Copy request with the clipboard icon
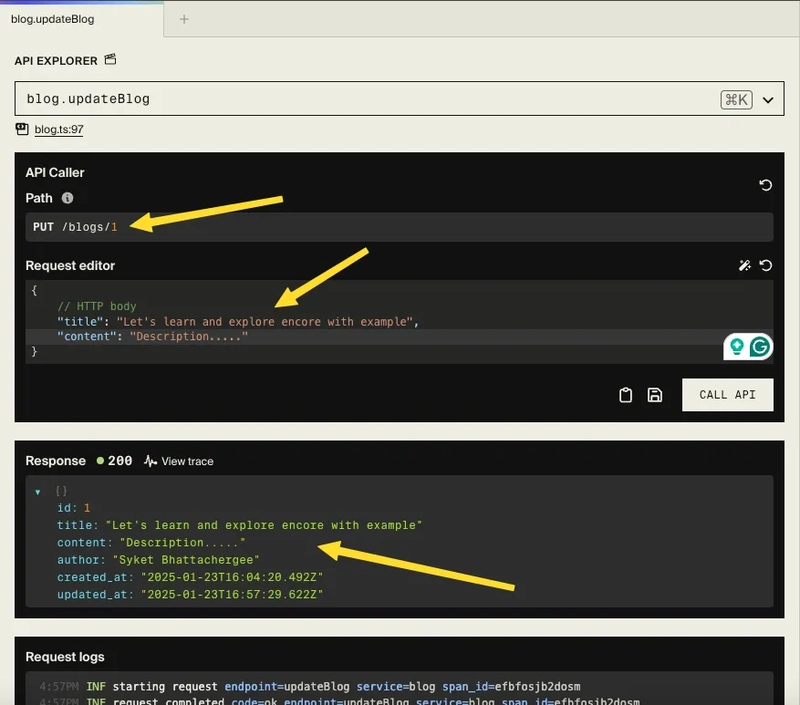Viewport: 800px width, 705px height. [626, 395]
